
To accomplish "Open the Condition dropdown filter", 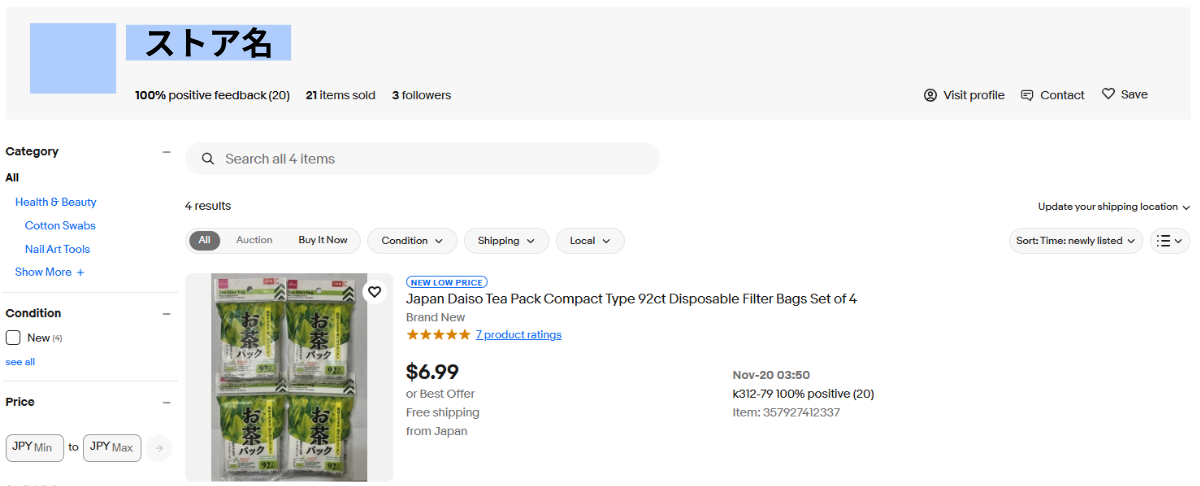I will 412,241.
